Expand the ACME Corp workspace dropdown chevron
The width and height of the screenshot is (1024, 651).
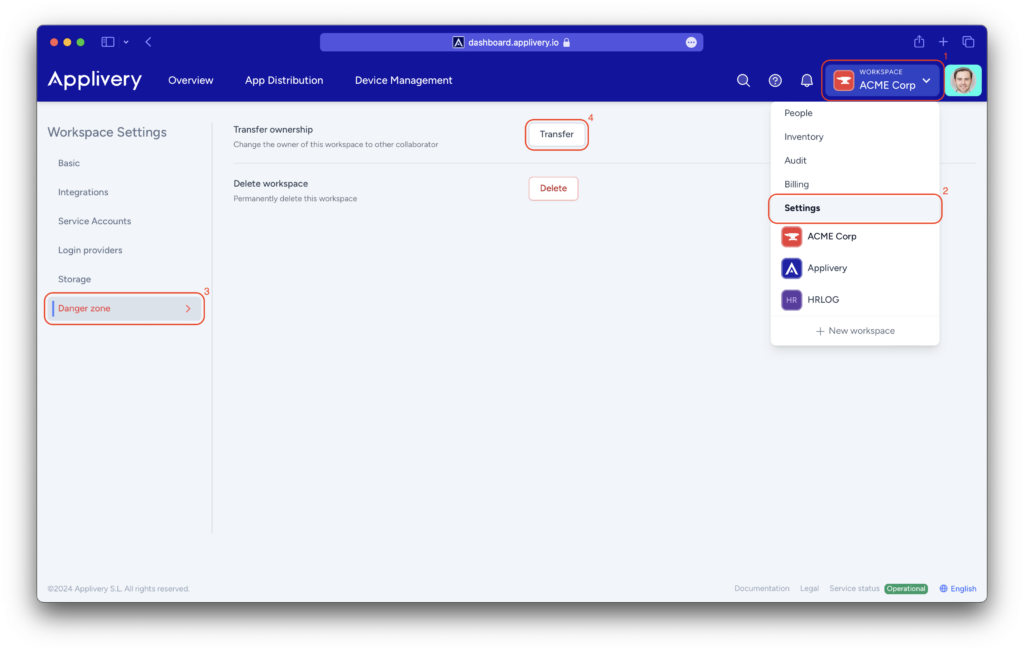[926, 80]
